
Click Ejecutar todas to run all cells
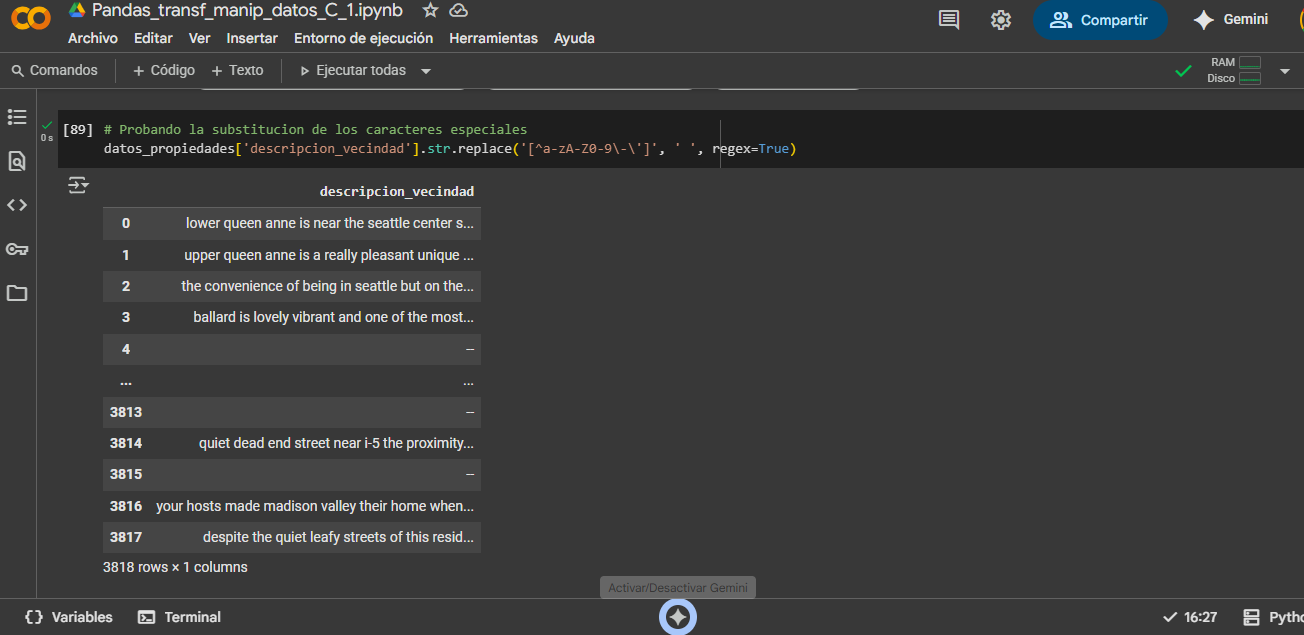[x=353, y=70]
